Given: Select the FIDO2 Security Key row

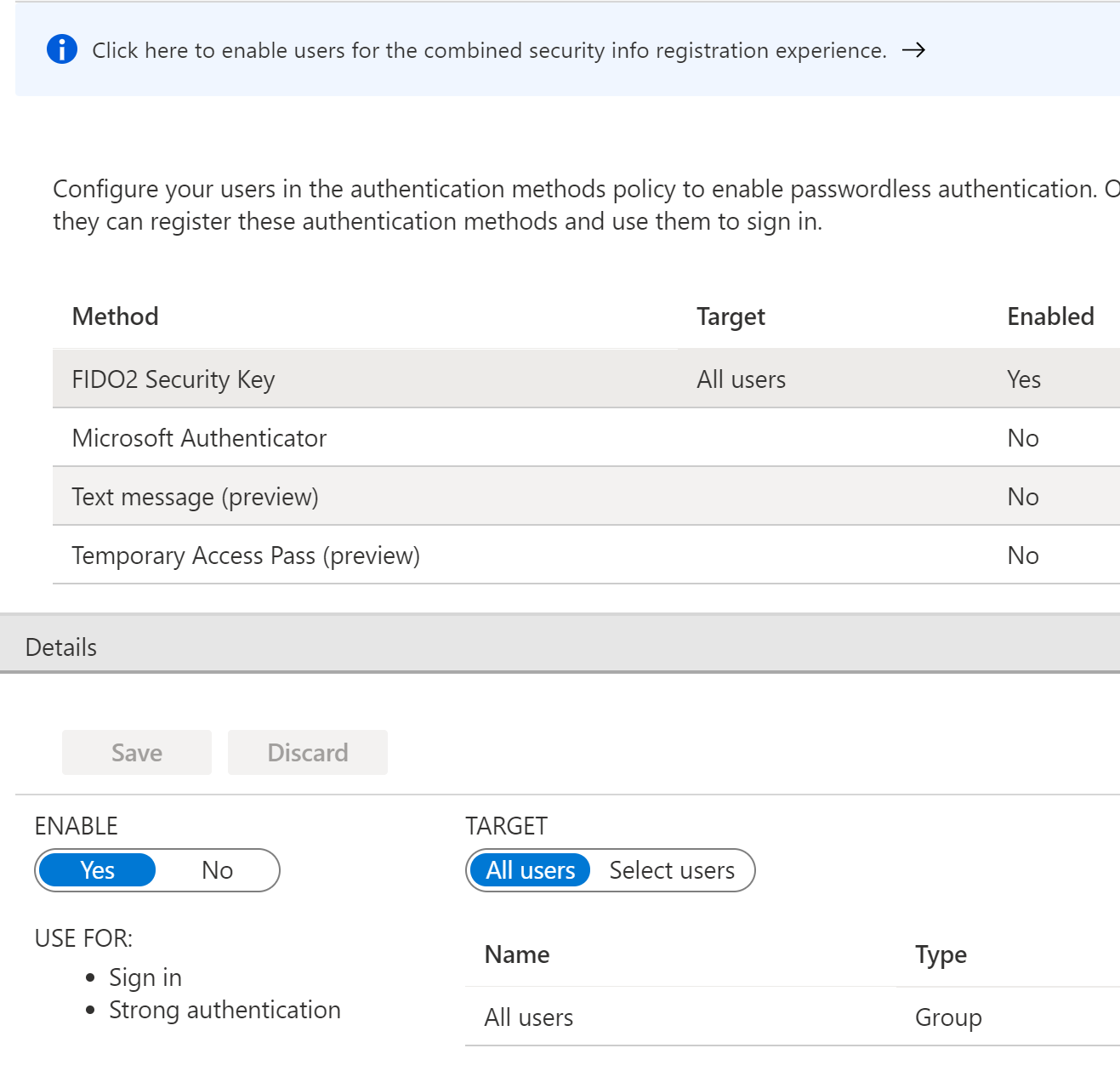Looking at the screenshot, I should click(173, 379).
